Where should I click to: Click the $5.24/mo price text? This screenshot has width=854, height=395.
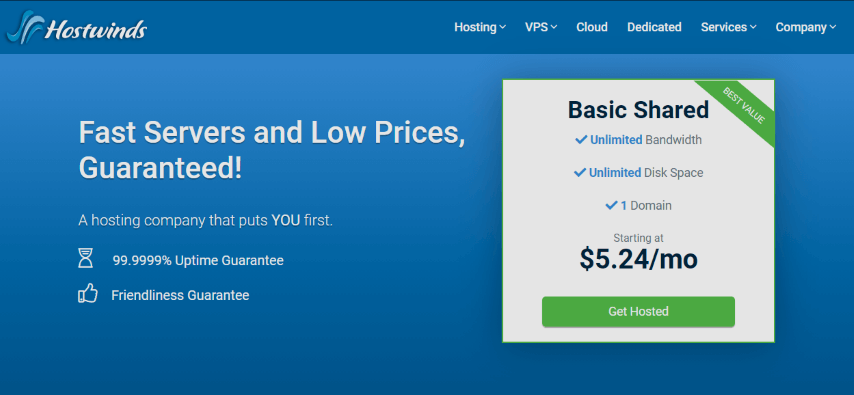coord(638,259)
